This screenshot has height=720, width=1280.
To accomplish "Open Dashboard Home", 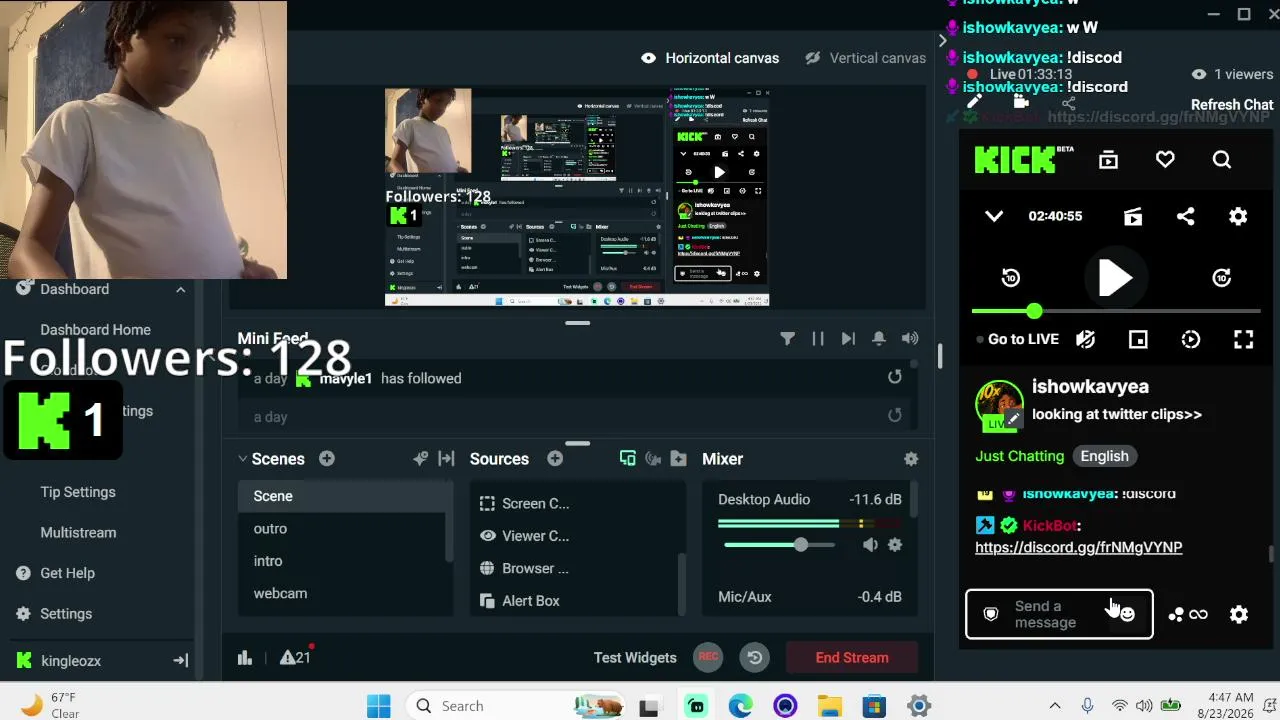I will point(96,330).
